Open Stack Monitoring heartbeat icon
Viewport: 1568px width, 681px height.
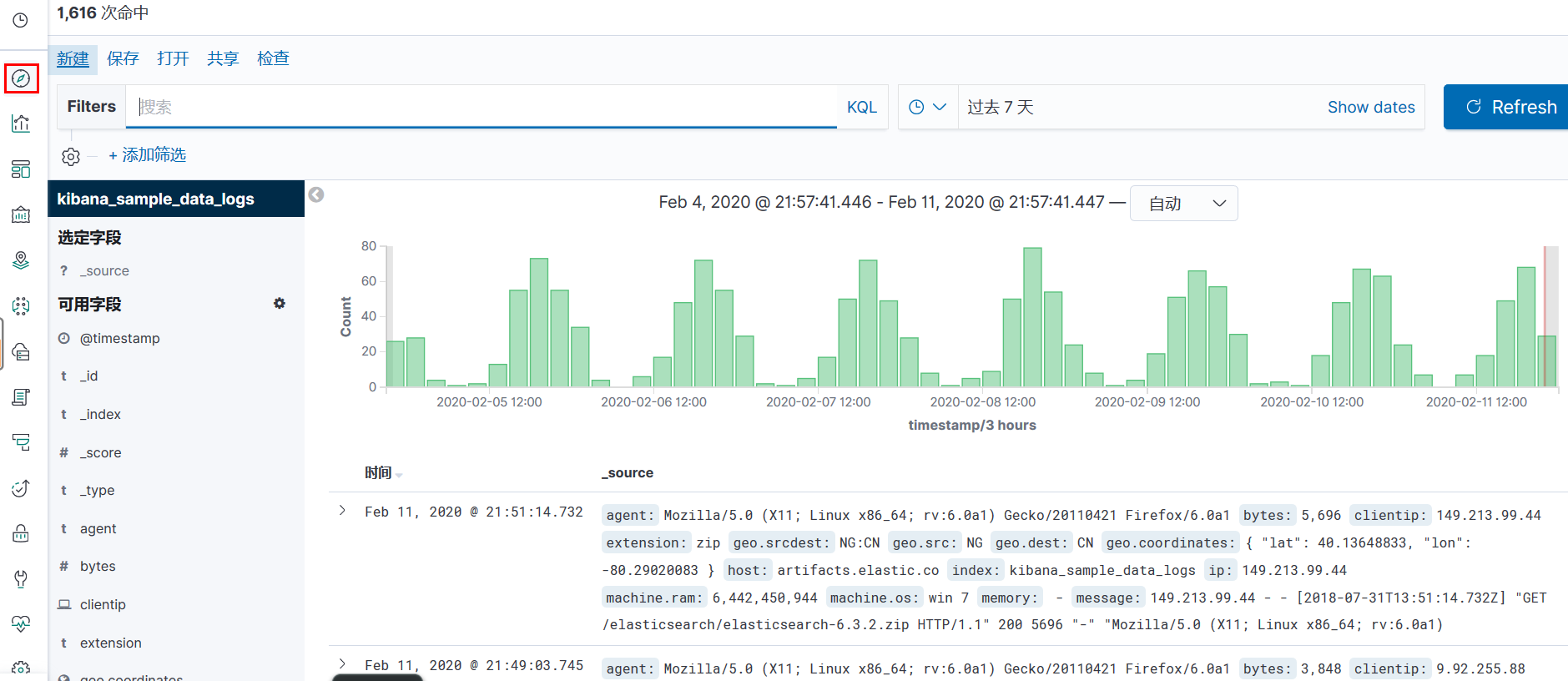point(21,623)
